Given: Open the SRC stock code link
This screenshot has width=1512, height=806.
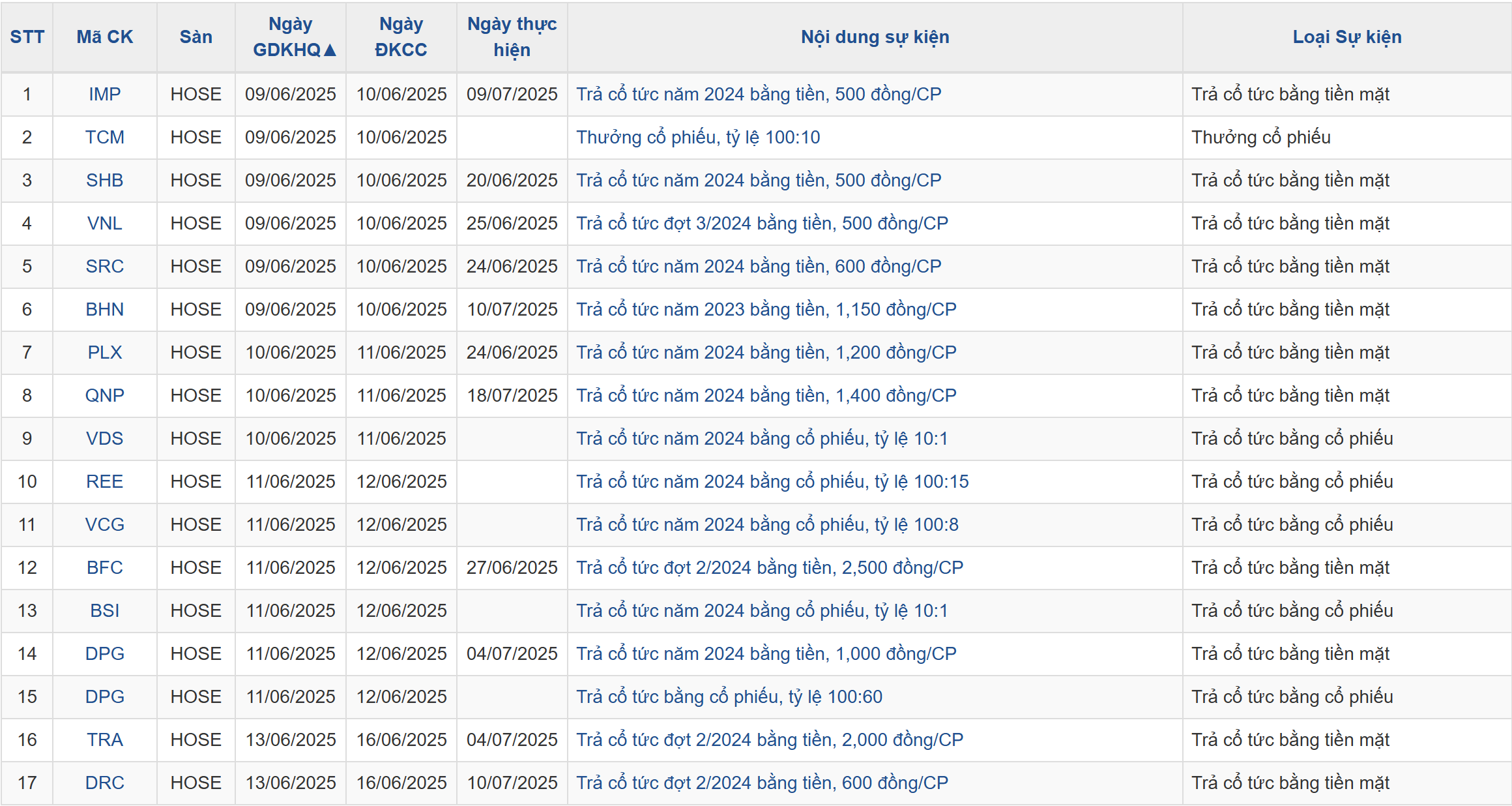Looking at the screenshot, I should pos(104,266).
